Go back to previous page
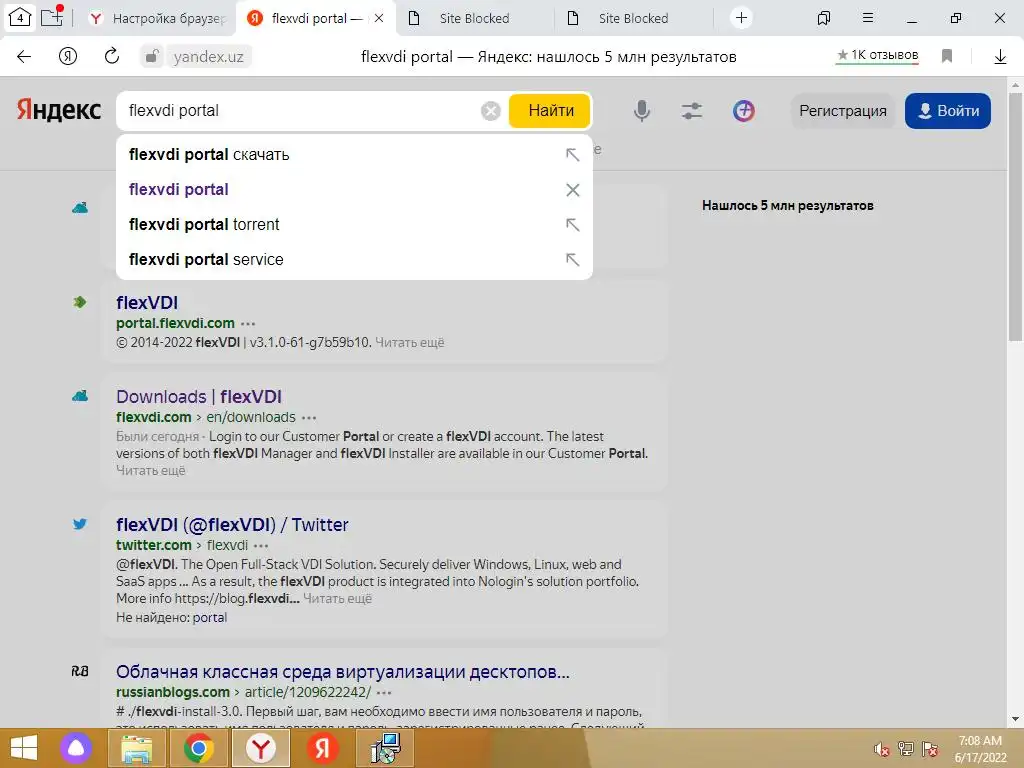Screen dimensions: 1024x768 24,56
